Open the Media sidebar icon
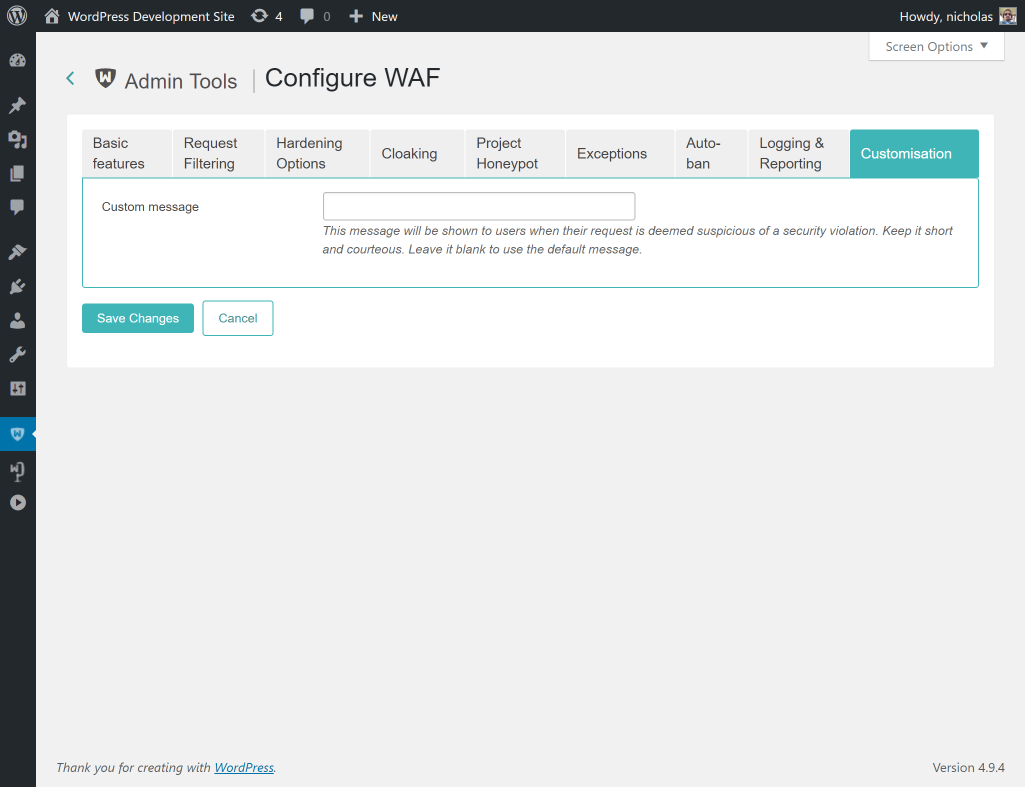Screen dimensions: 1025x787 18,139
